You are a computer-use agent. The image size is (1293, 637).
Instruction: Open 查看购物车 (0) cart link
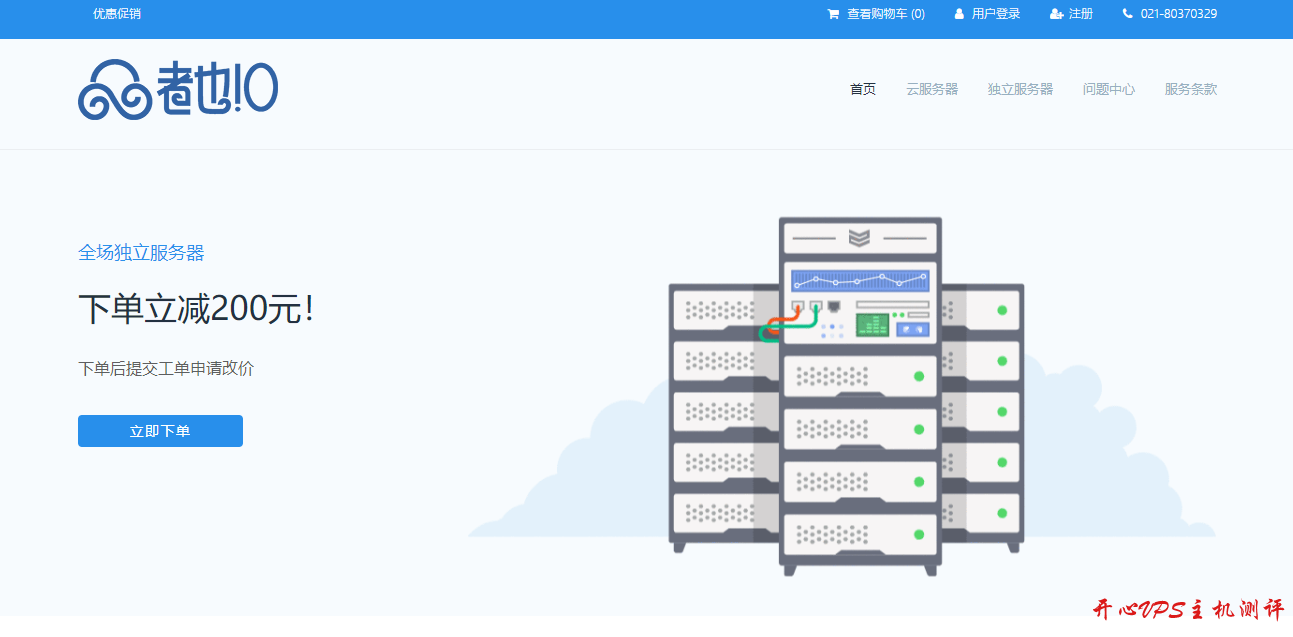point(885,14)
